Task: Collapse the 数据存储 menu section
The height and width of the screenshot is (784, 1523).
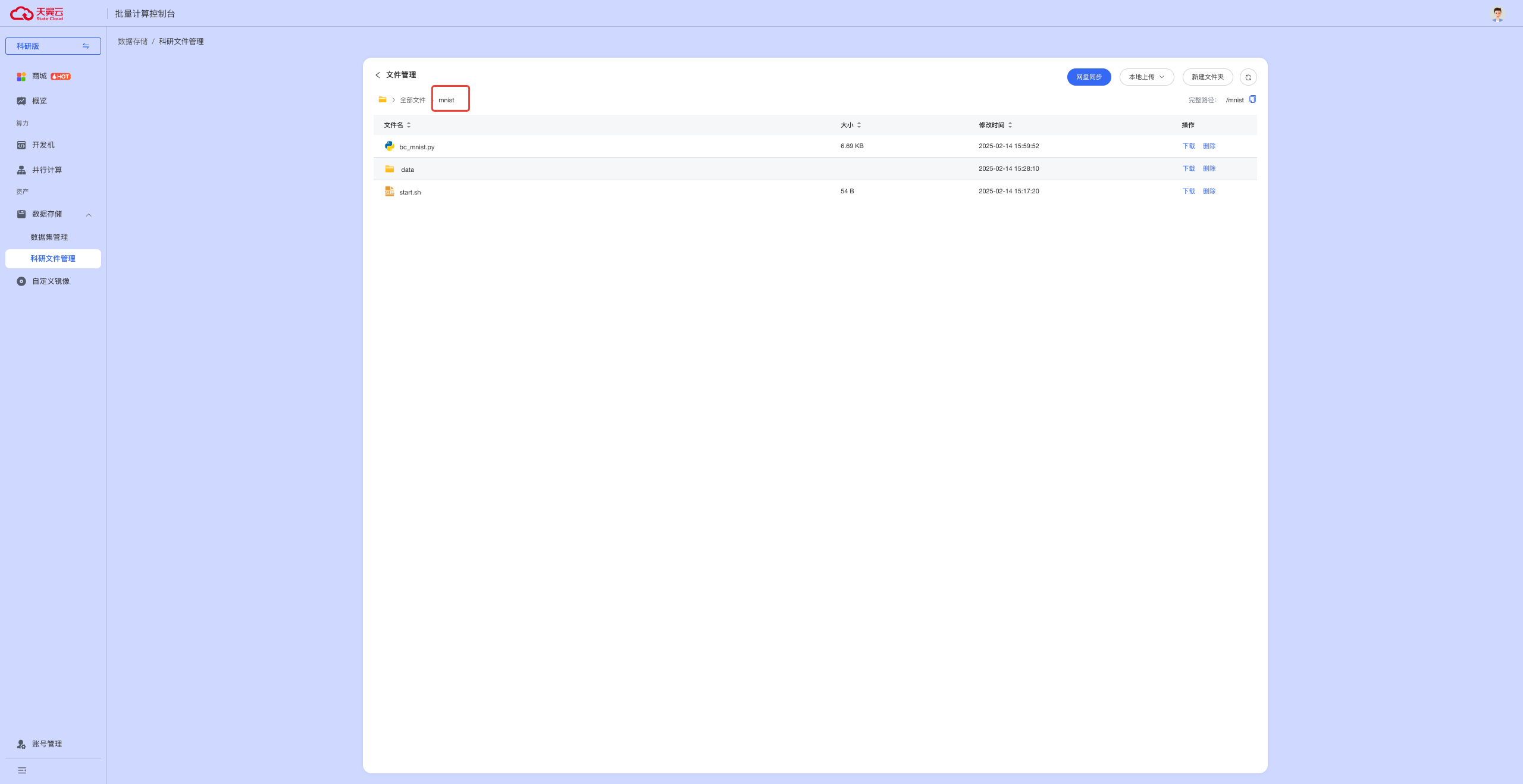Action: (x=89, y=215)
